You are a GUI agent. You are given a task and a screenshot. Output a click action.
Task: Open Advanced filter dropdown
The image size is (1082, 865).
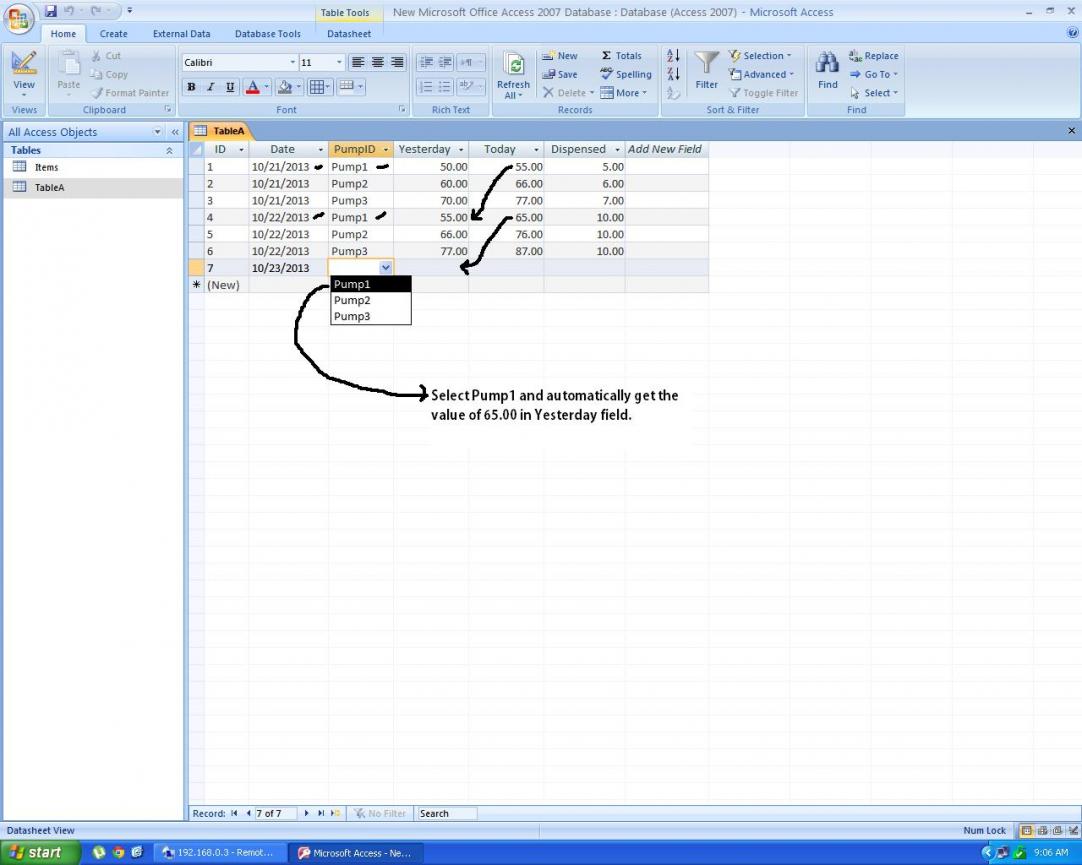pyautogui.click(x=762, y=74)
